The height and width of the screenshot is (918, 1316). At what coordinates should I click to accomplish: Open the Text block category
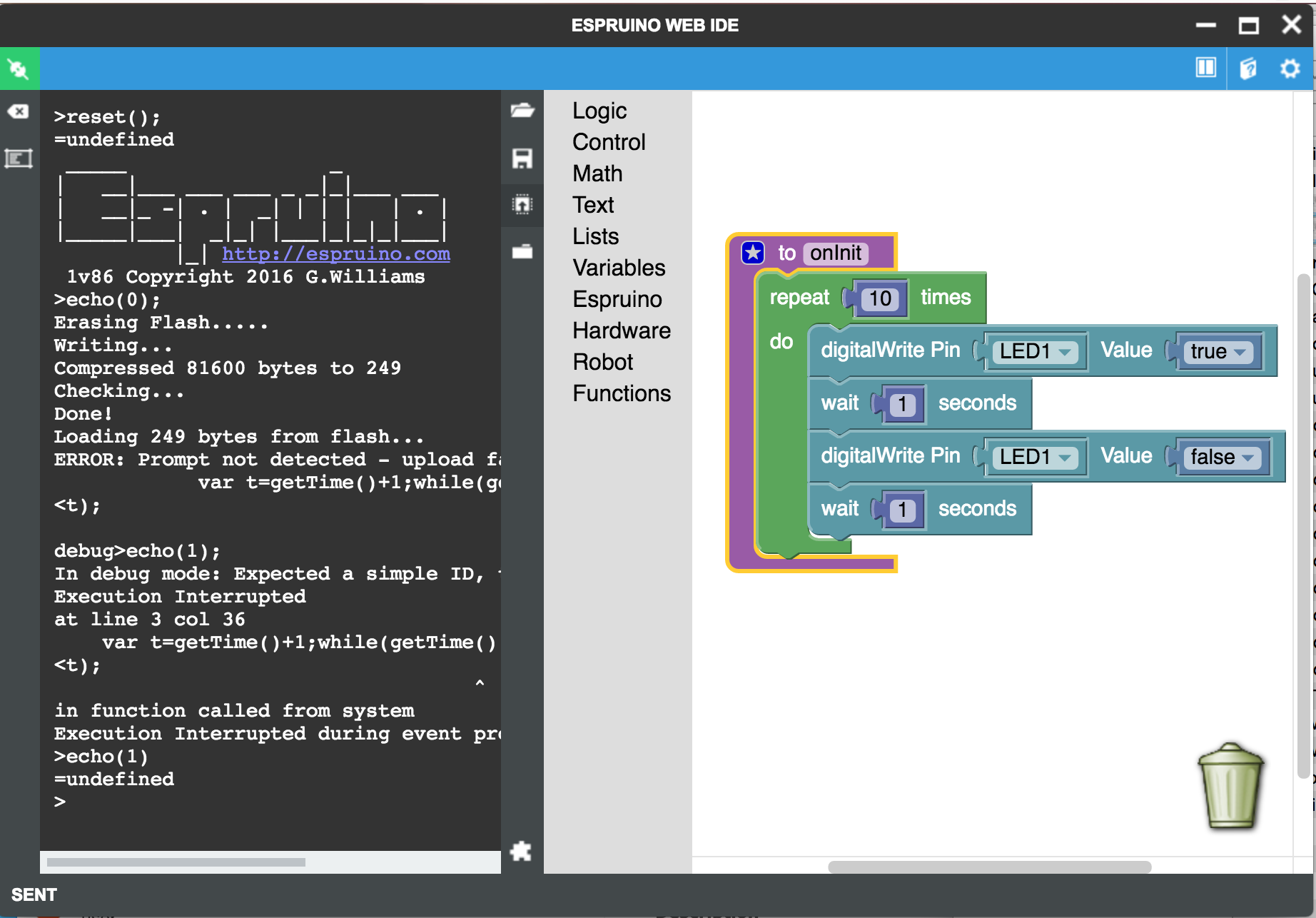coord(593,205)
